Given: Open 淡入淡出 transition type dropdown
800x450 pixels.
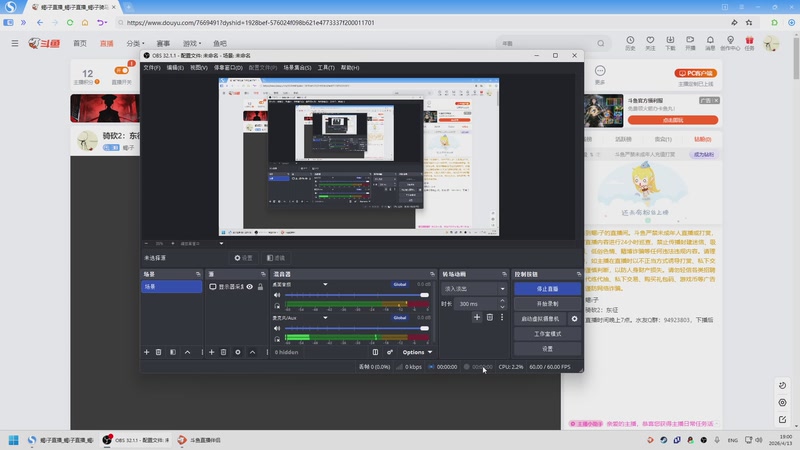Looking at the screenshot, I should (x=474, y=289).
